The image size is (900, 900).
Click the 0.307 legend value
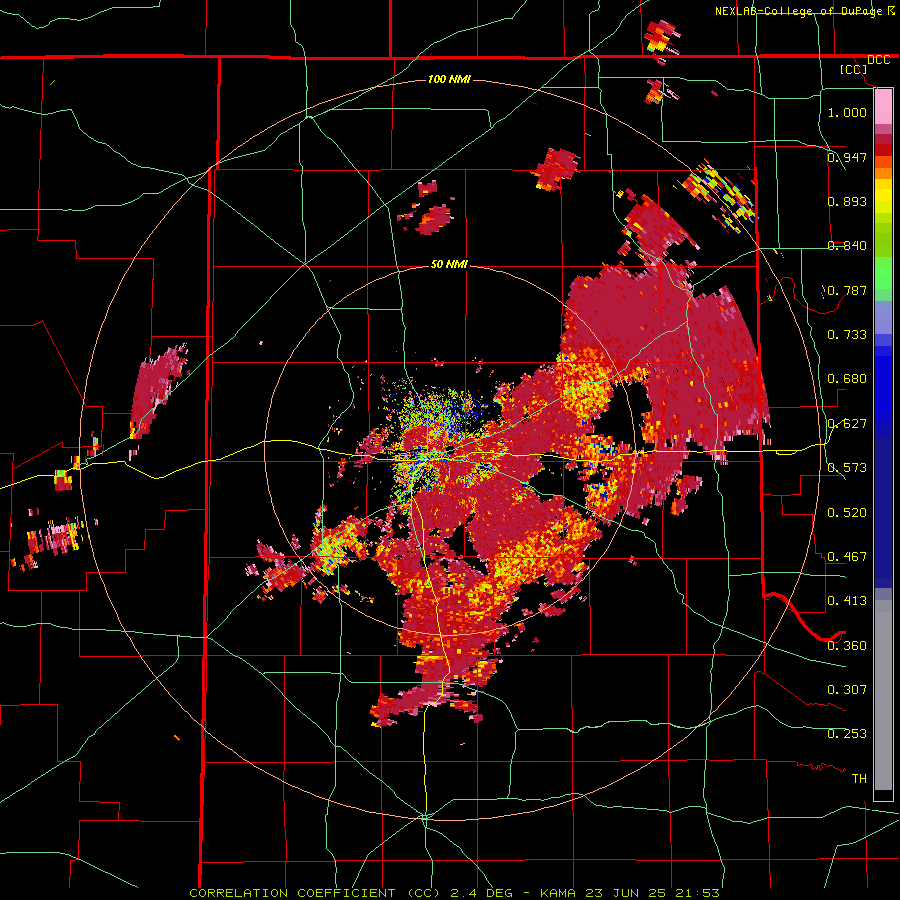847,689
